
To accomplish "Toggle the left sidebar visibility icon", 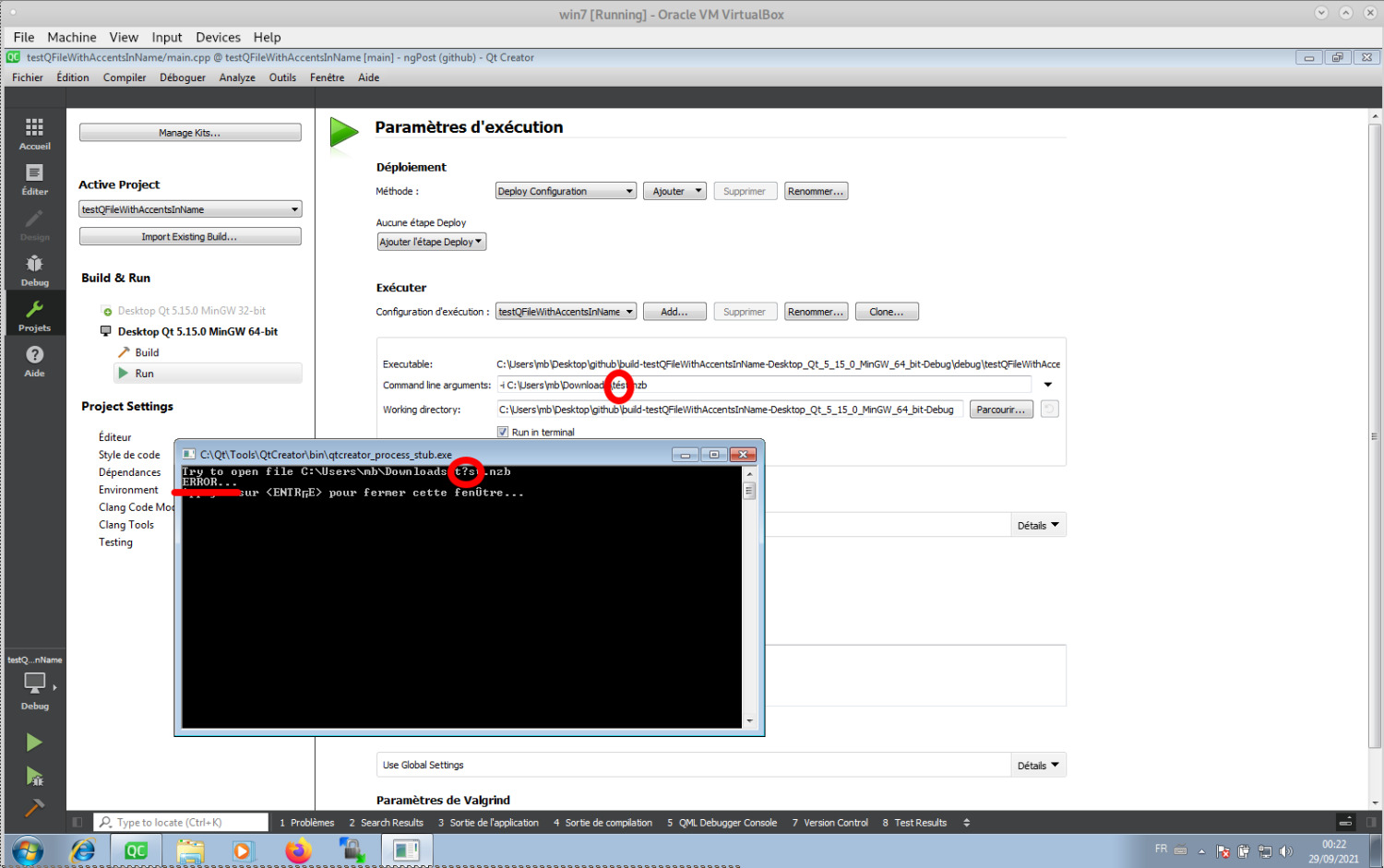I will (78, 822).
